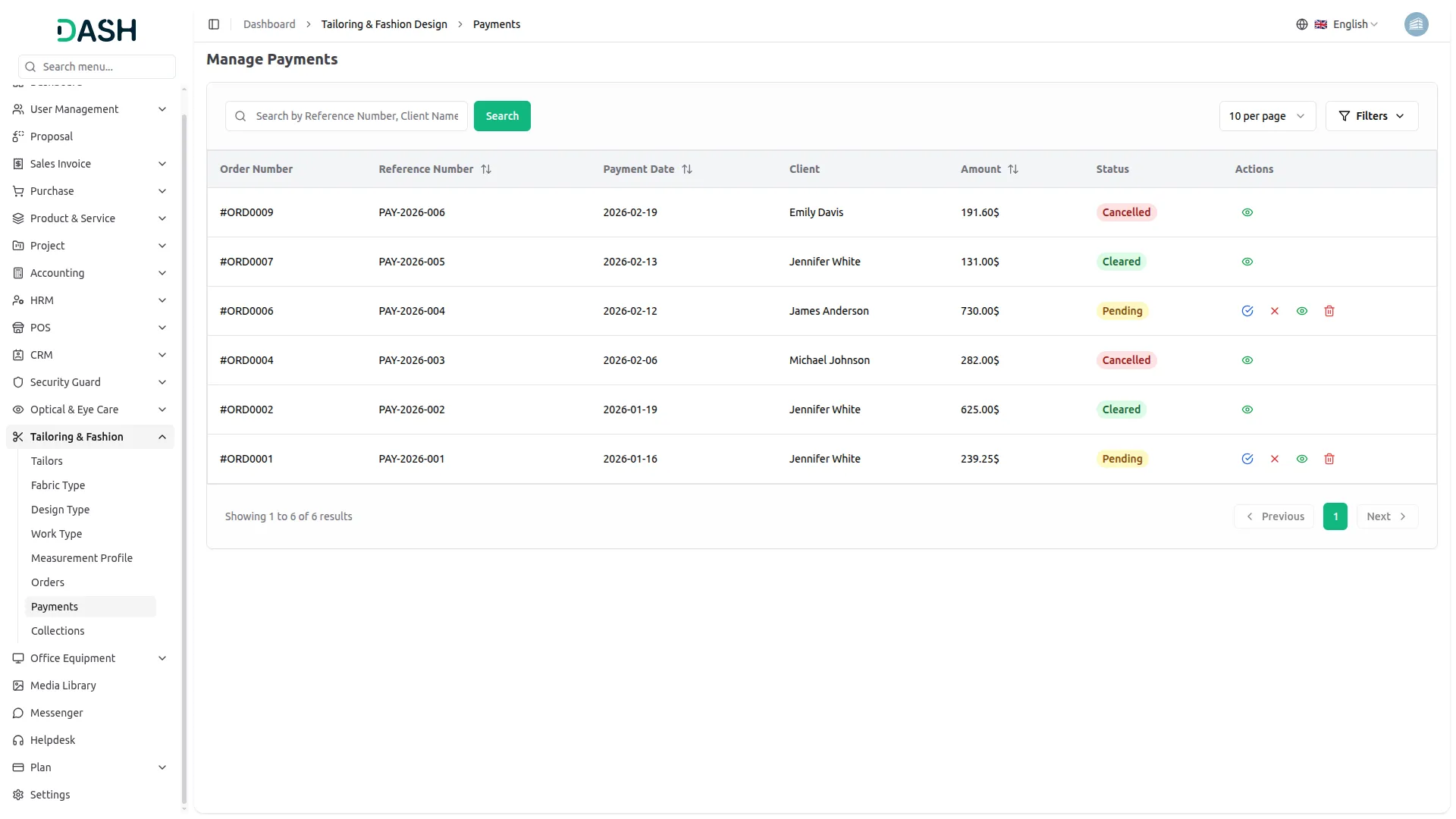Reject payment PAY-2026-001 using red X icon
Image resolution: width=1456 pixels, height=819 pixels.
tap(1274, 459)
